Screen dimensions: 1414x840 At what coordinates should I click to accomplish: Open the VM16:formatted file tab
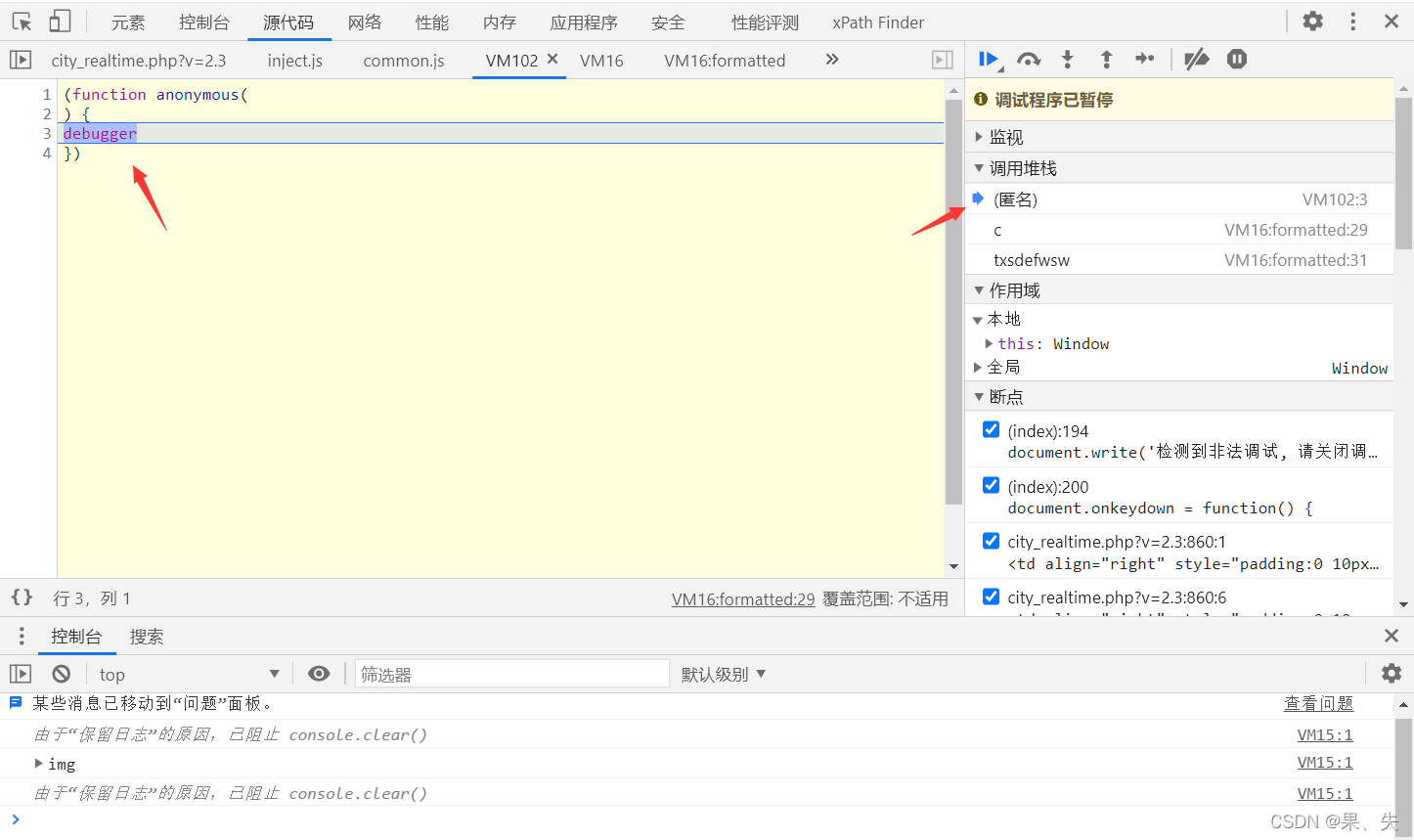coord(725,61)
